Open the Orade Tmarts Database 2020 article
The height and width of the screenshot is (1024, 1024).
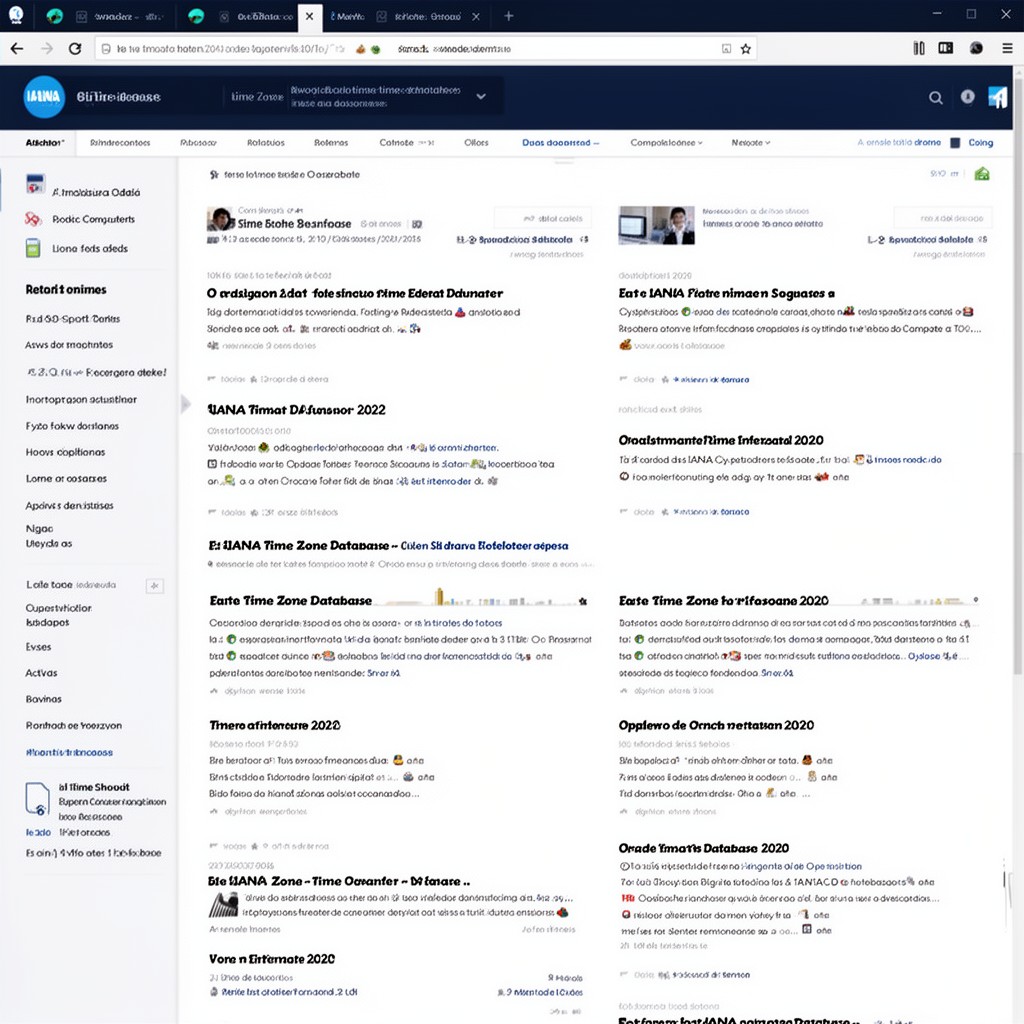(703, 848)
